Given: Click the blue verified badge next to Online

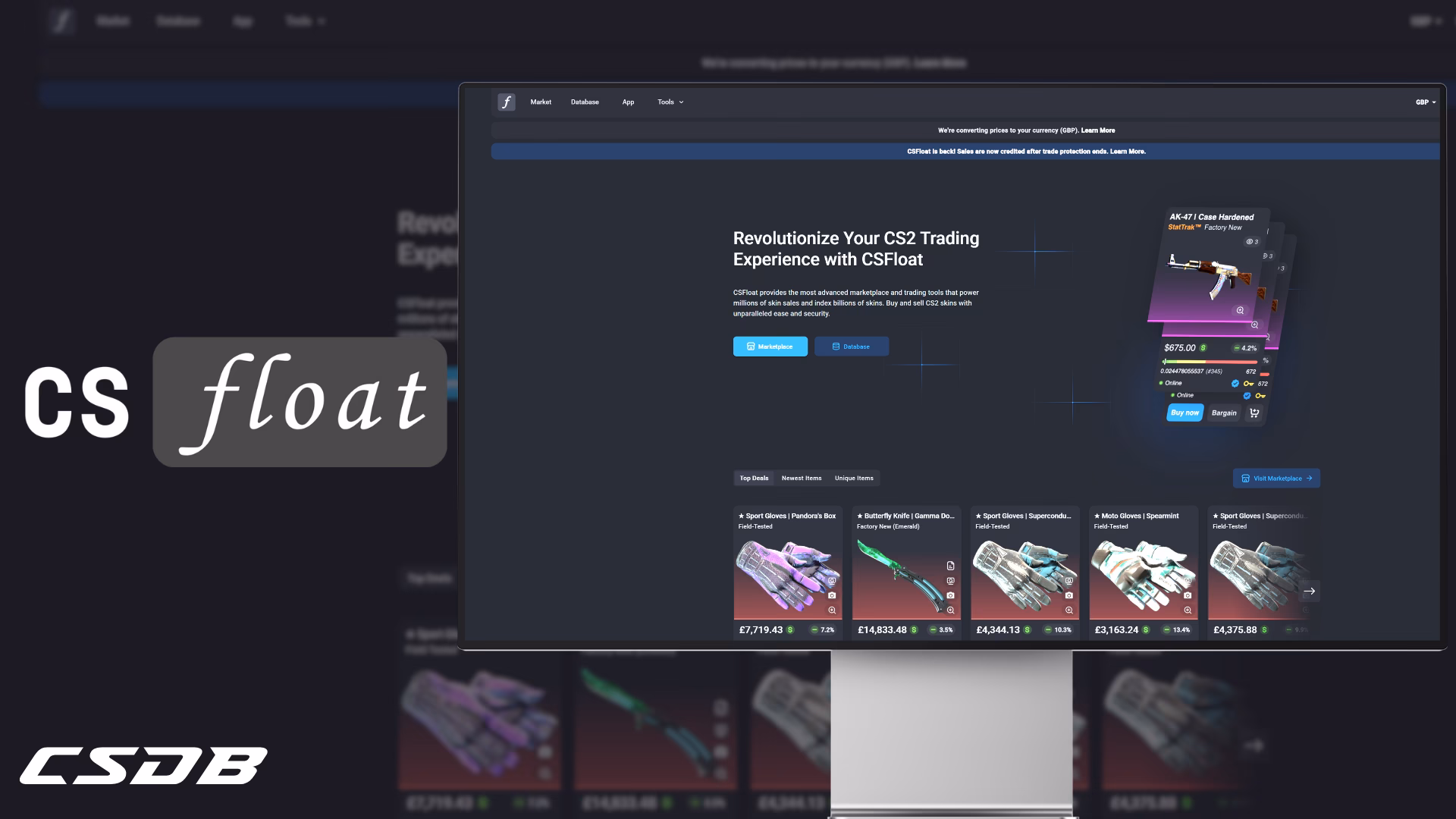Looking at the screenshot, I should tap(1235, 383).
